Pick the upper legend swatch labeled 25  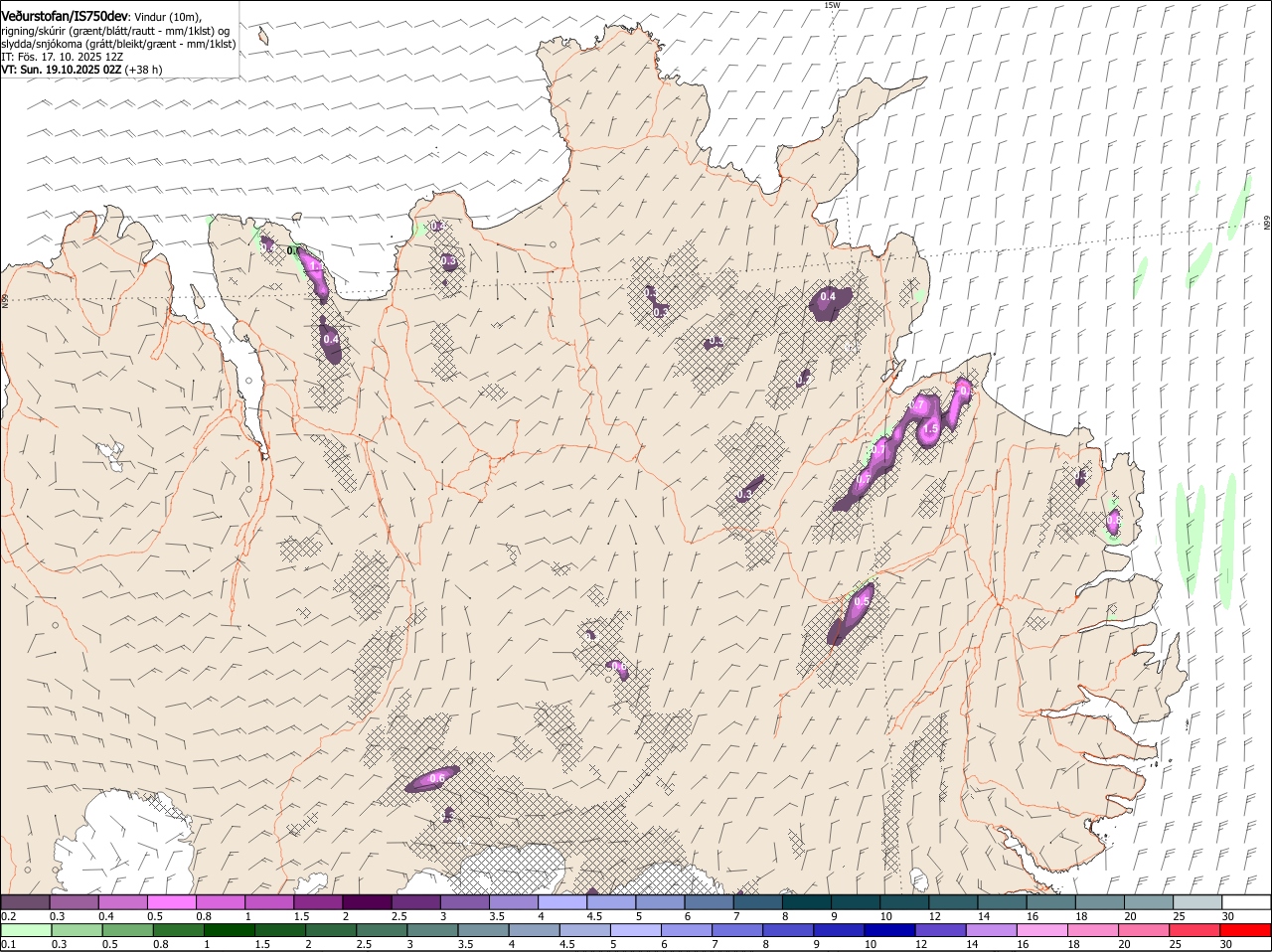tap(1195, 901)
